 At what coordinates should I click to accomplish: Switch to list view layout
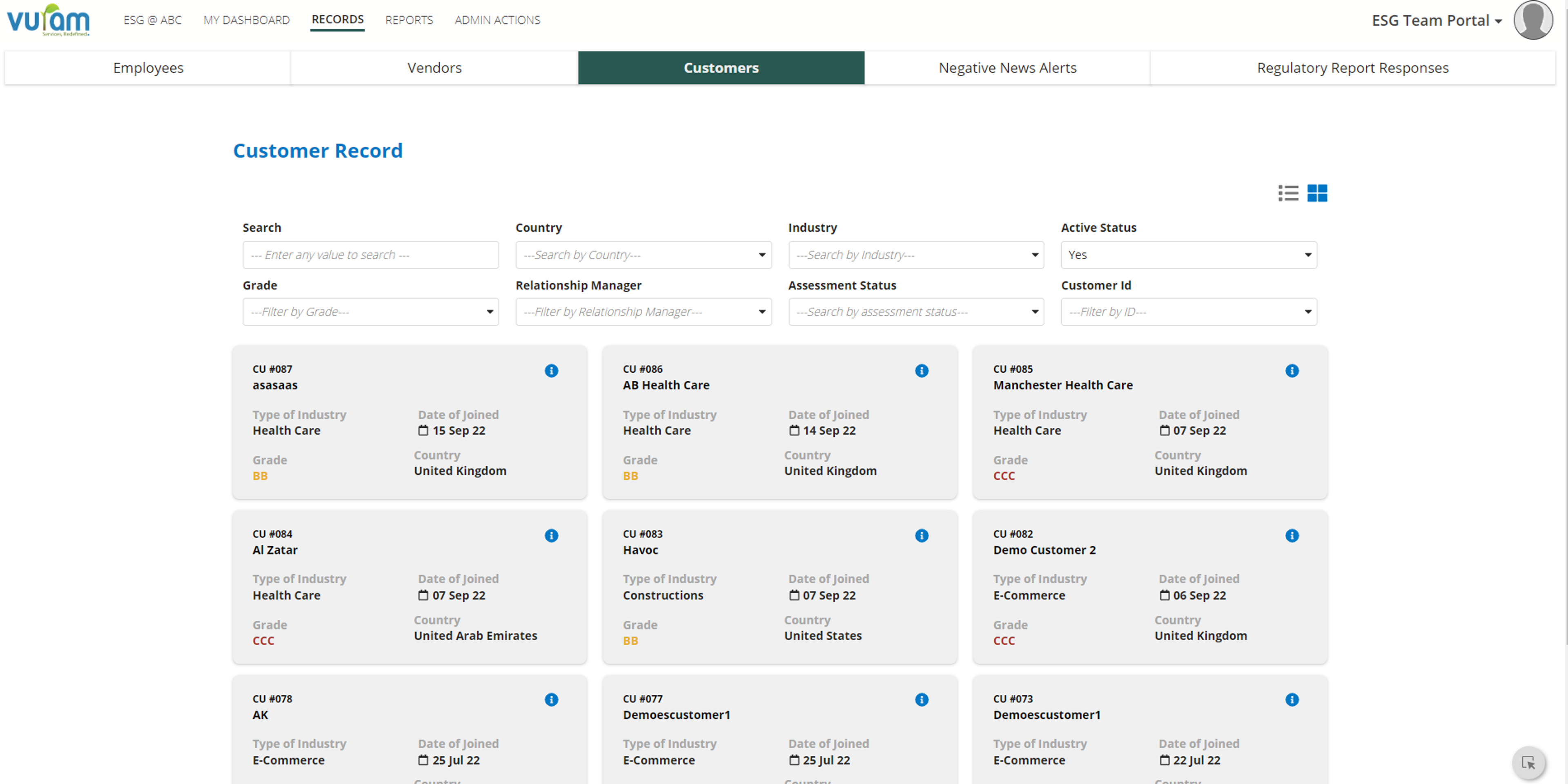(1288, 193)
